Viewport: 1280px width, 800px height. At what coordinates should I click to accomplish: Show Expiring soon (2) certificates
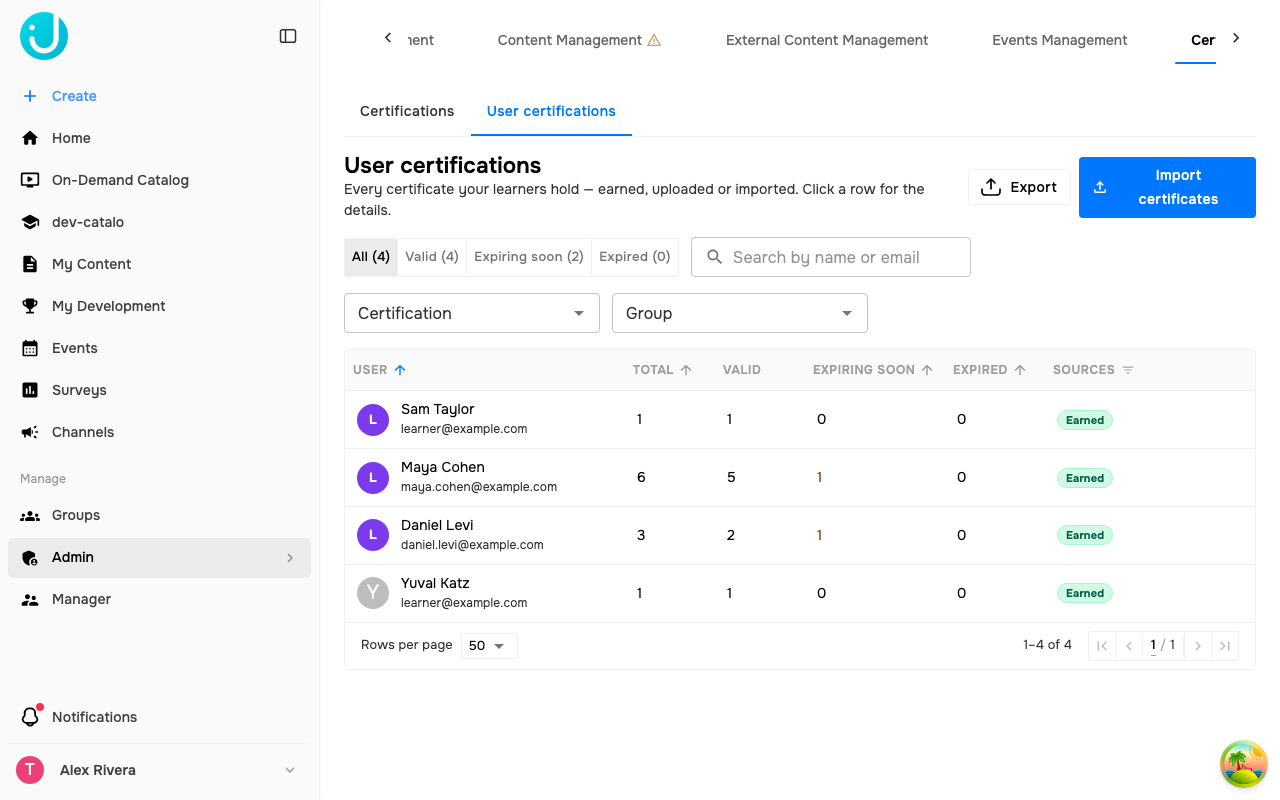[529, 257]
